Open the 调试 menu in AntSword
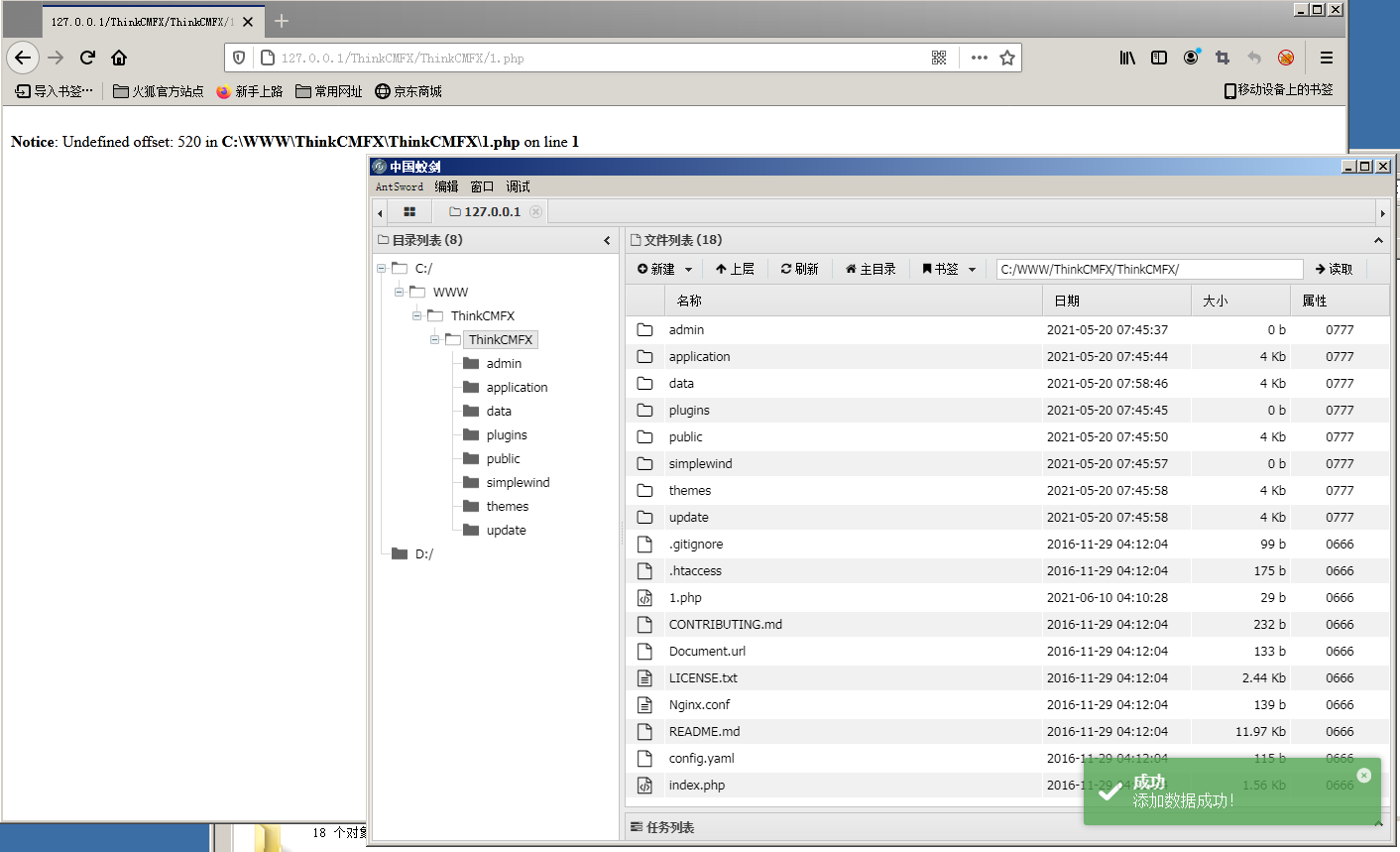 point(518,186)
